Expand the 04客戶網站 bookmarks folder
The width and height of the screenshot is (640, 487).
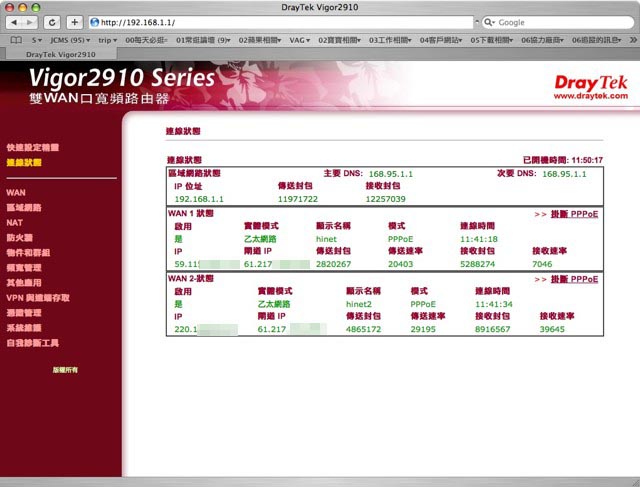[441, 40]
